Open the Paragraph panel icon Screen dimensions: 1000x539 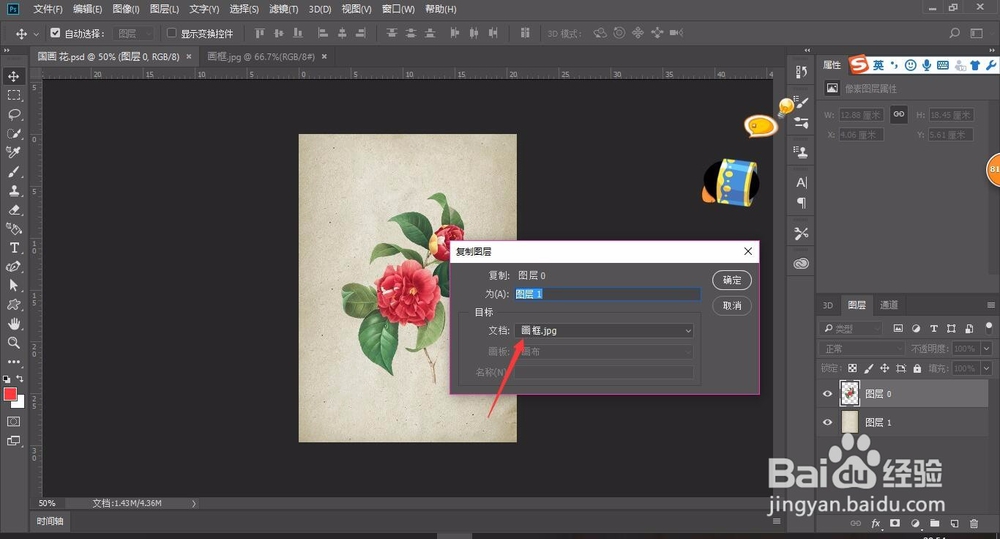[802, 203]
